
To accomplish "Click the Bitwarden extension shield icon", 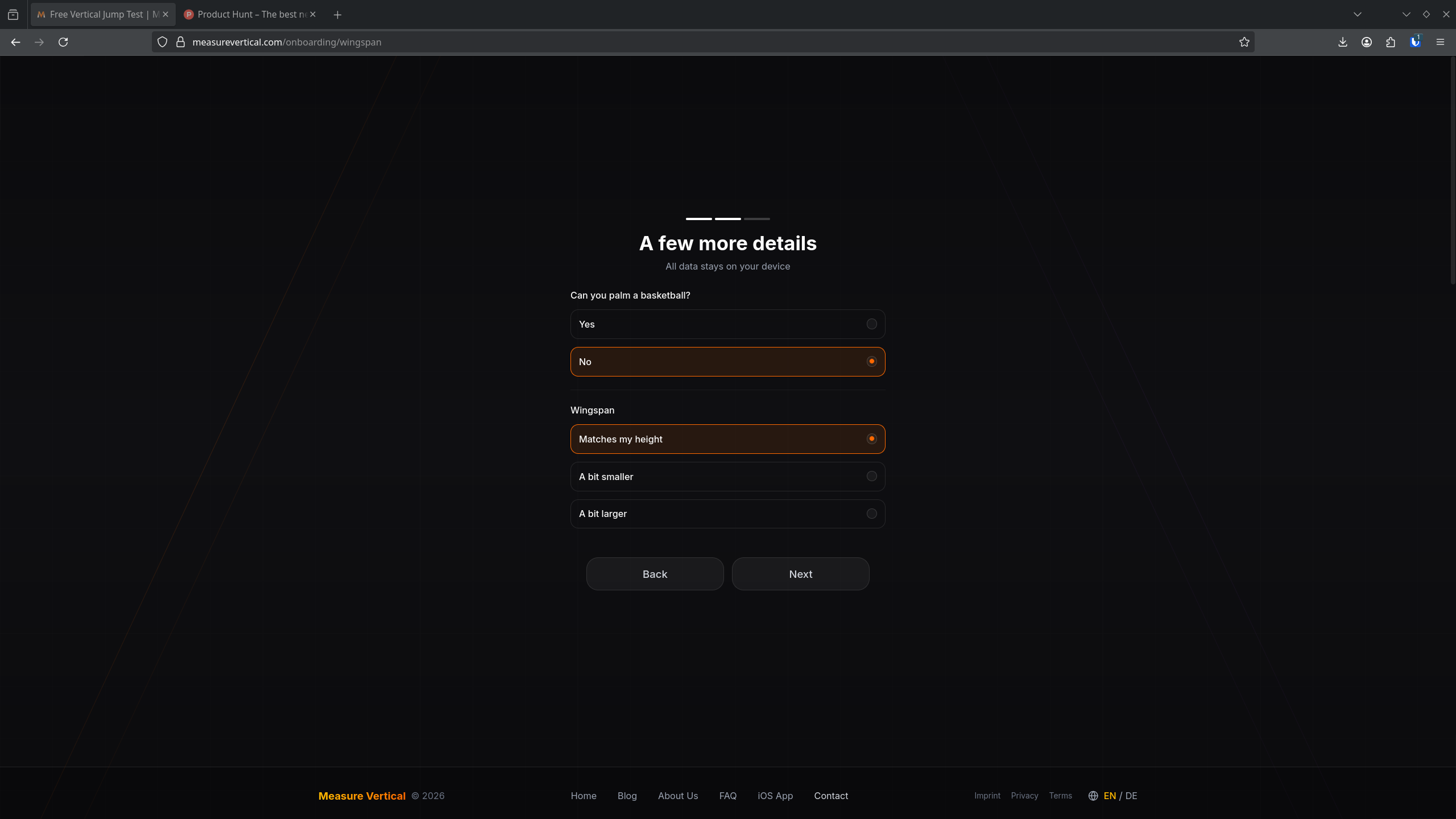I will coord(1415,42).
